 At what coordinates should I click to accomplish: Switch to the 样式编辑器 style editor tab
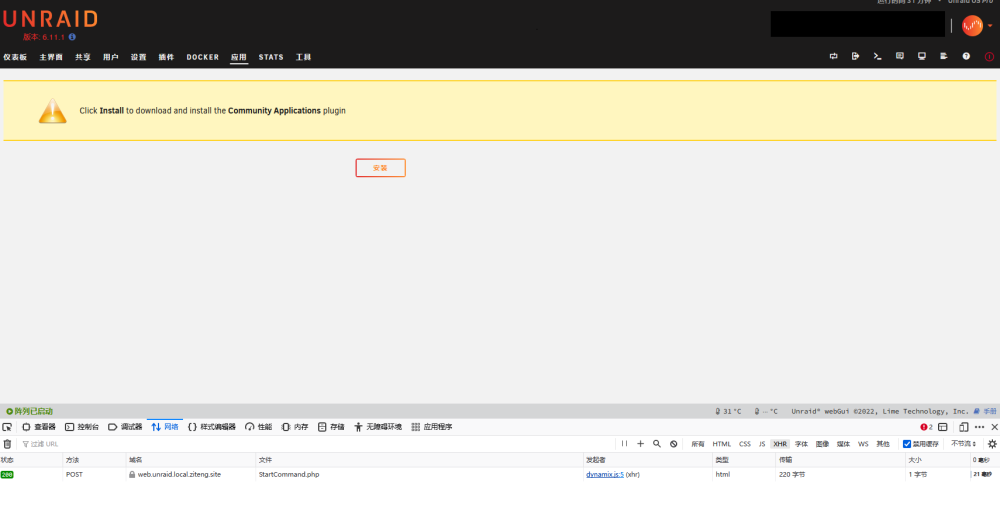tap(212, 427)
